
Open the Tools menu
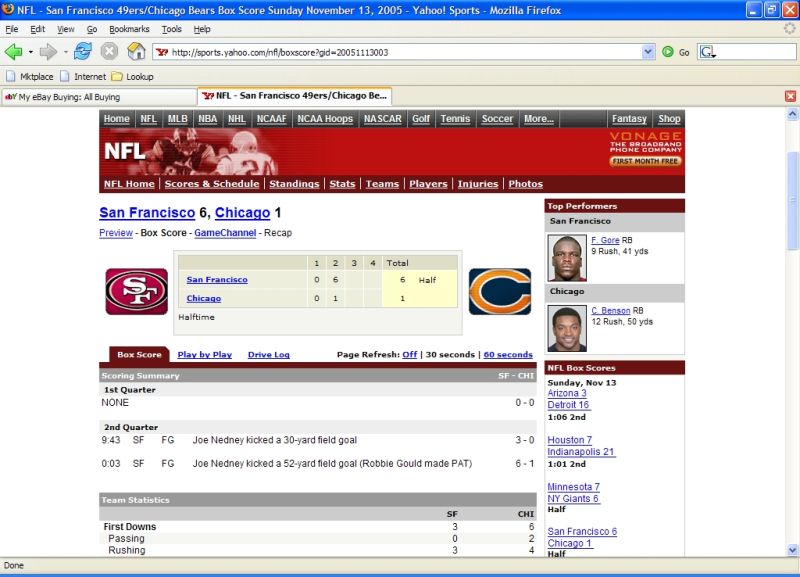pyautogui.click(x=171, y=29)
